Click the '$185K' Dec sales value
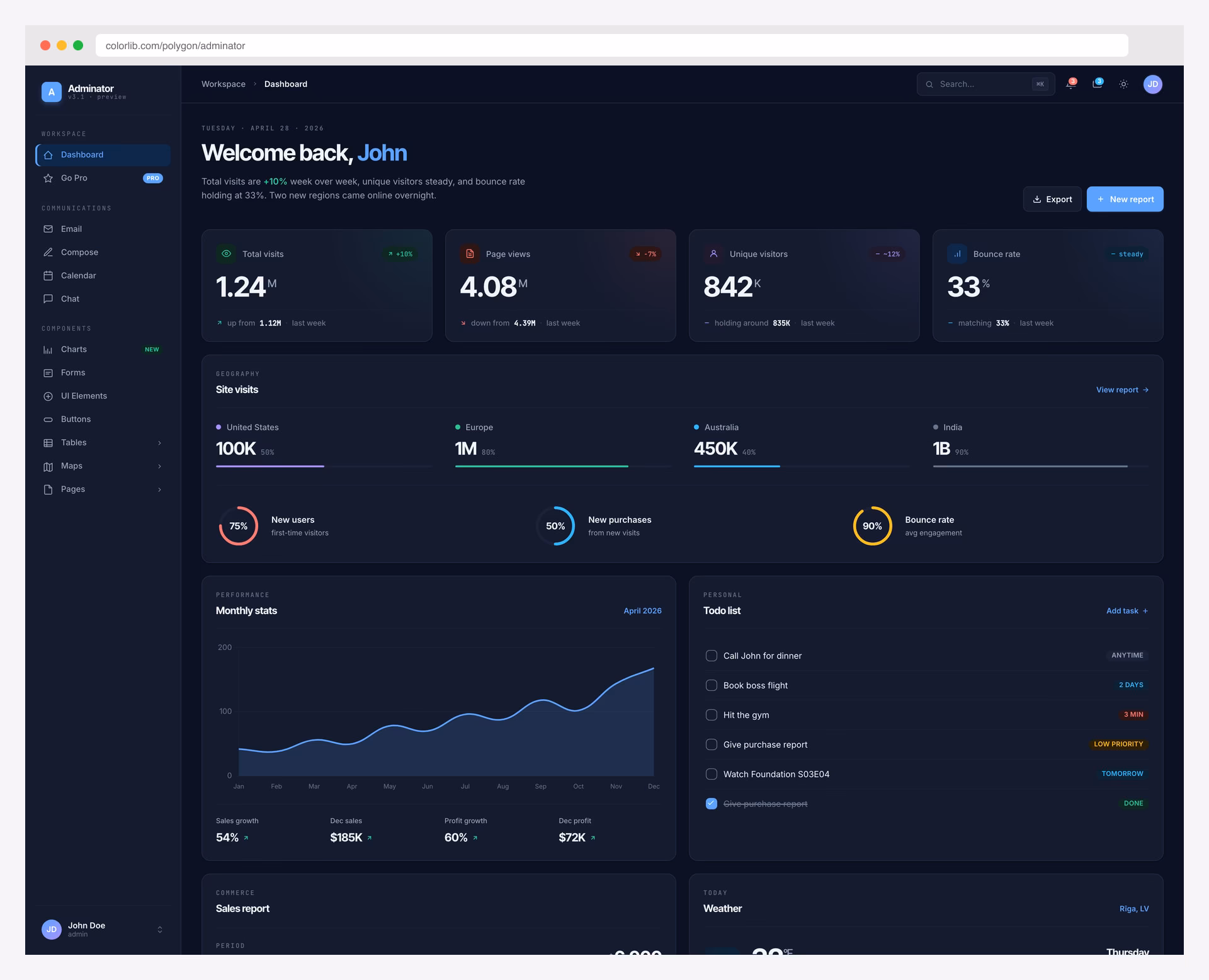The width and height of the screenshot is (1209, 980). click(346, 838)
